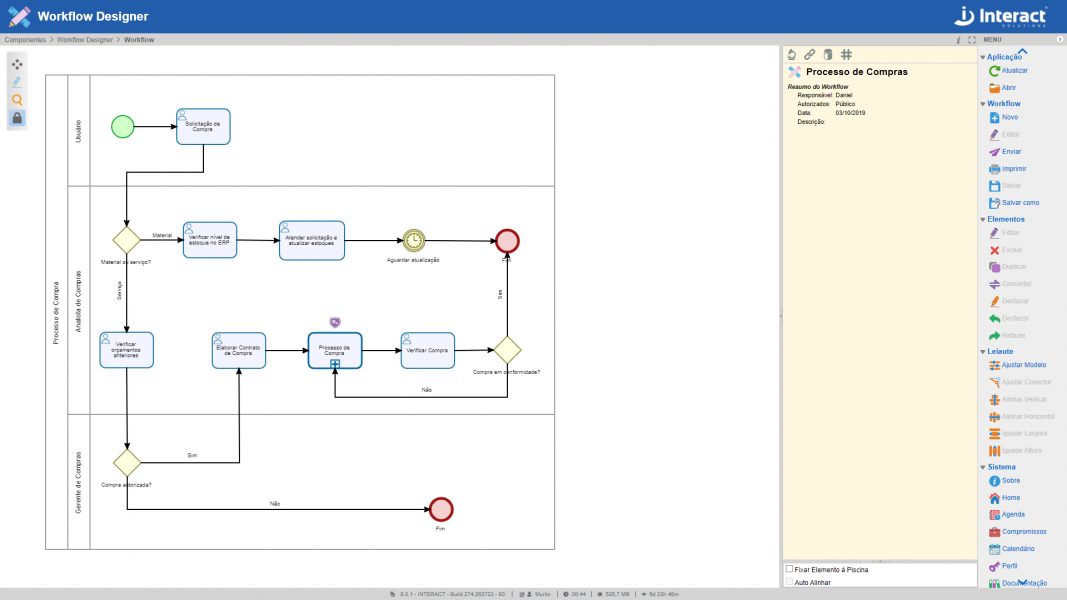Click Workflow breadcrumb item
Screen dimensions: 1067x600
139,40
